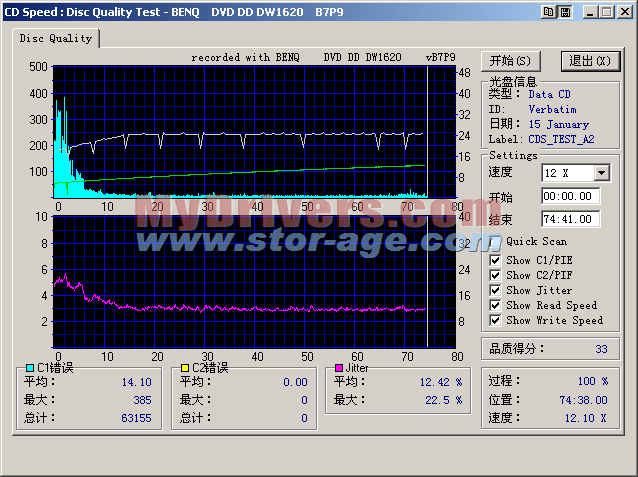
Task: Click the copy-to-clipboard icon in title bar
Action: [548, 10]
